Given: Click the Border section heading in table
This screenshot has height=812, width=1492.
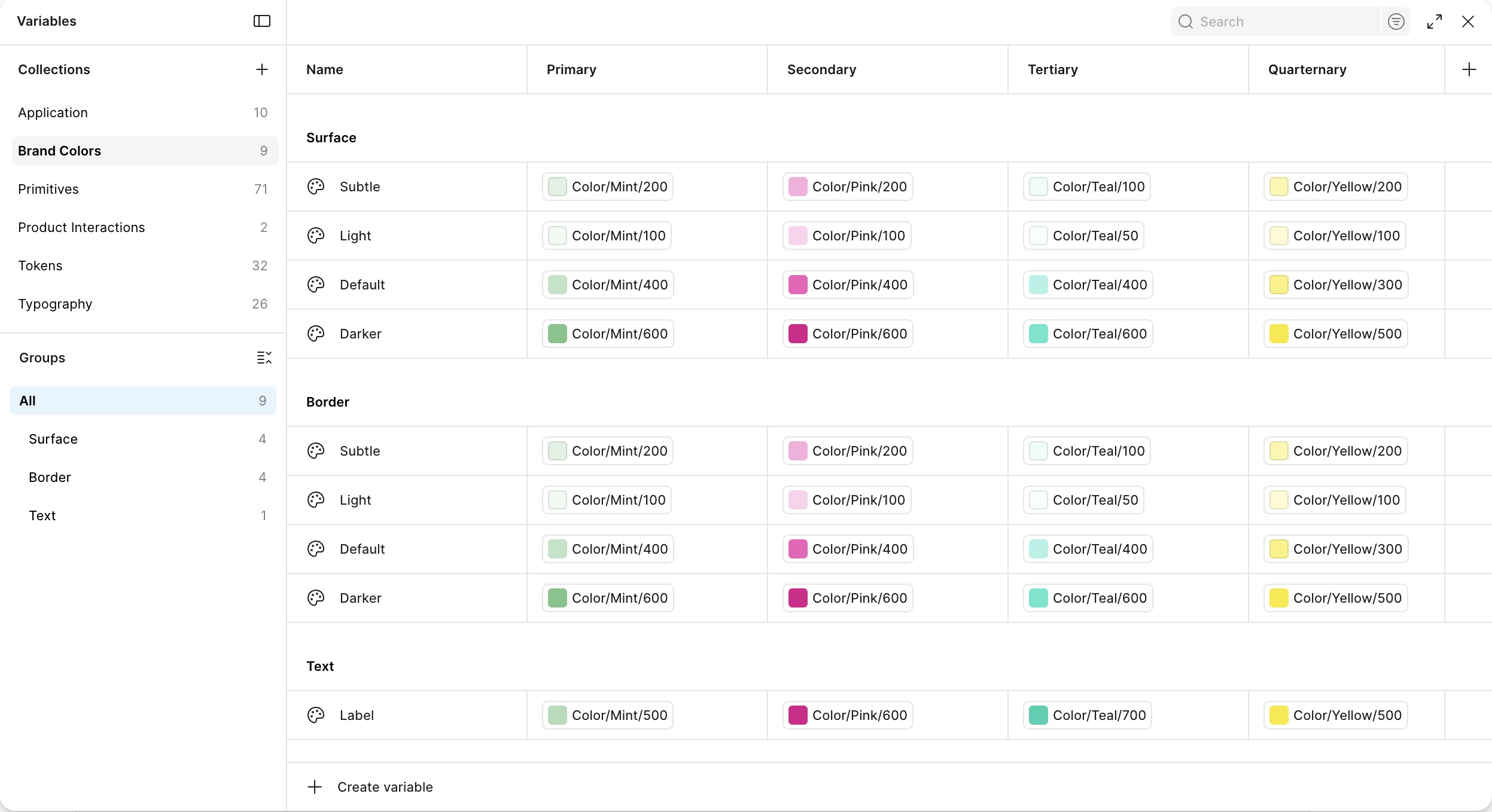Looking at the screenshot, I should 328,402.
